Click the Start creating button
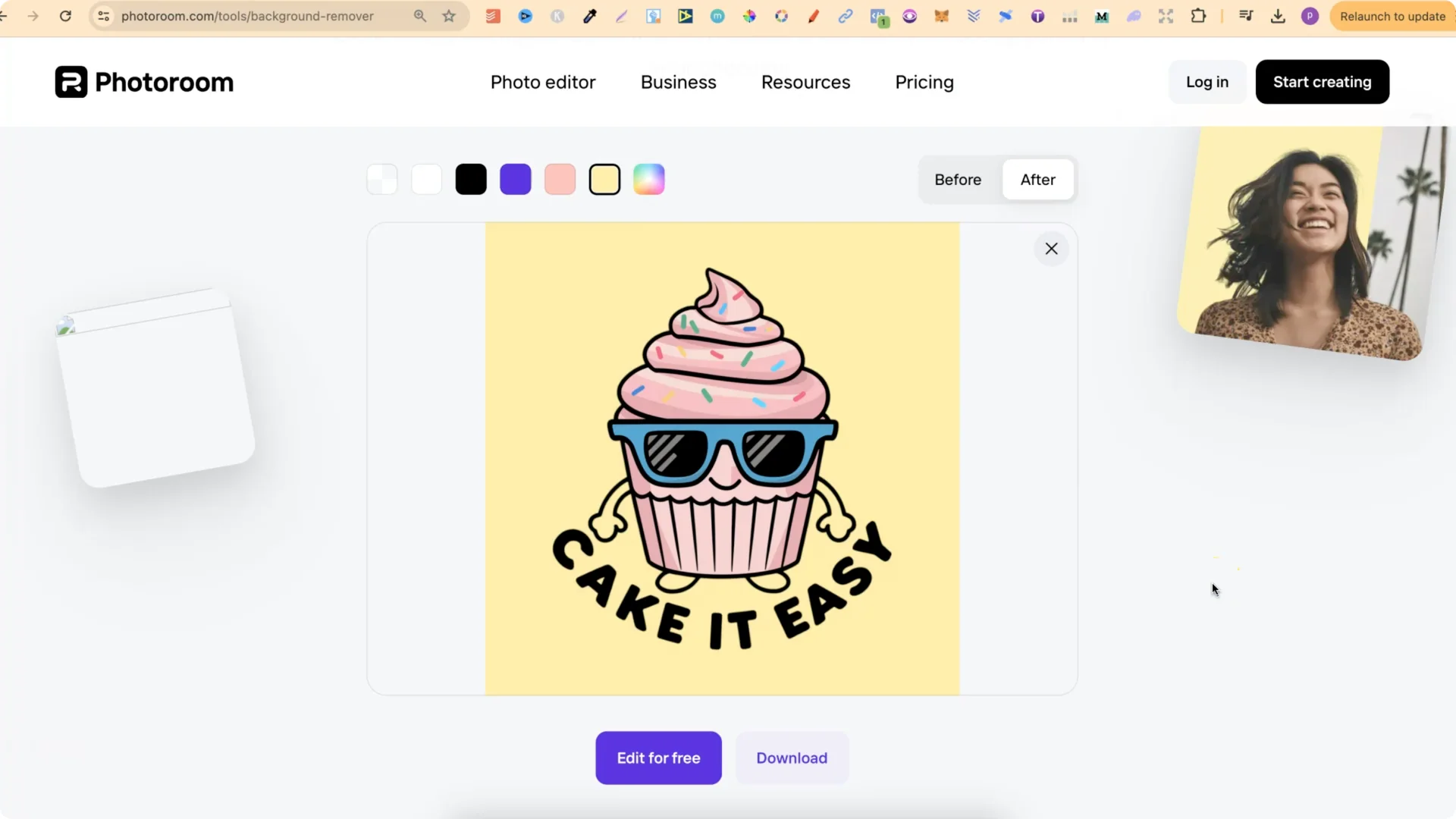Screen dimensions: 1456x819 pyautogui.click(x=1322, y=82)
